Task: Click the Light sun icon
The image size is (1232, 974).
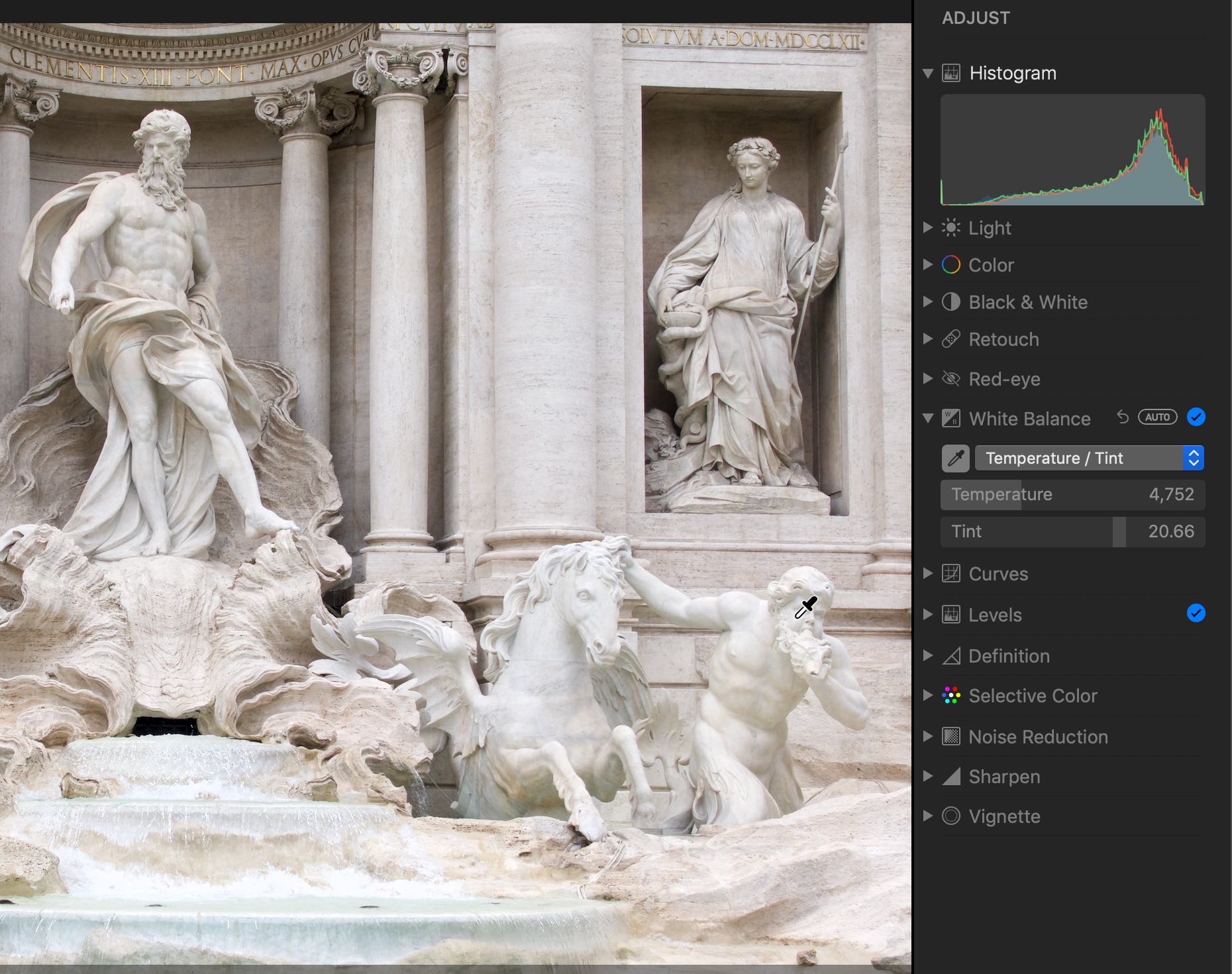Action: pos(951,228)
